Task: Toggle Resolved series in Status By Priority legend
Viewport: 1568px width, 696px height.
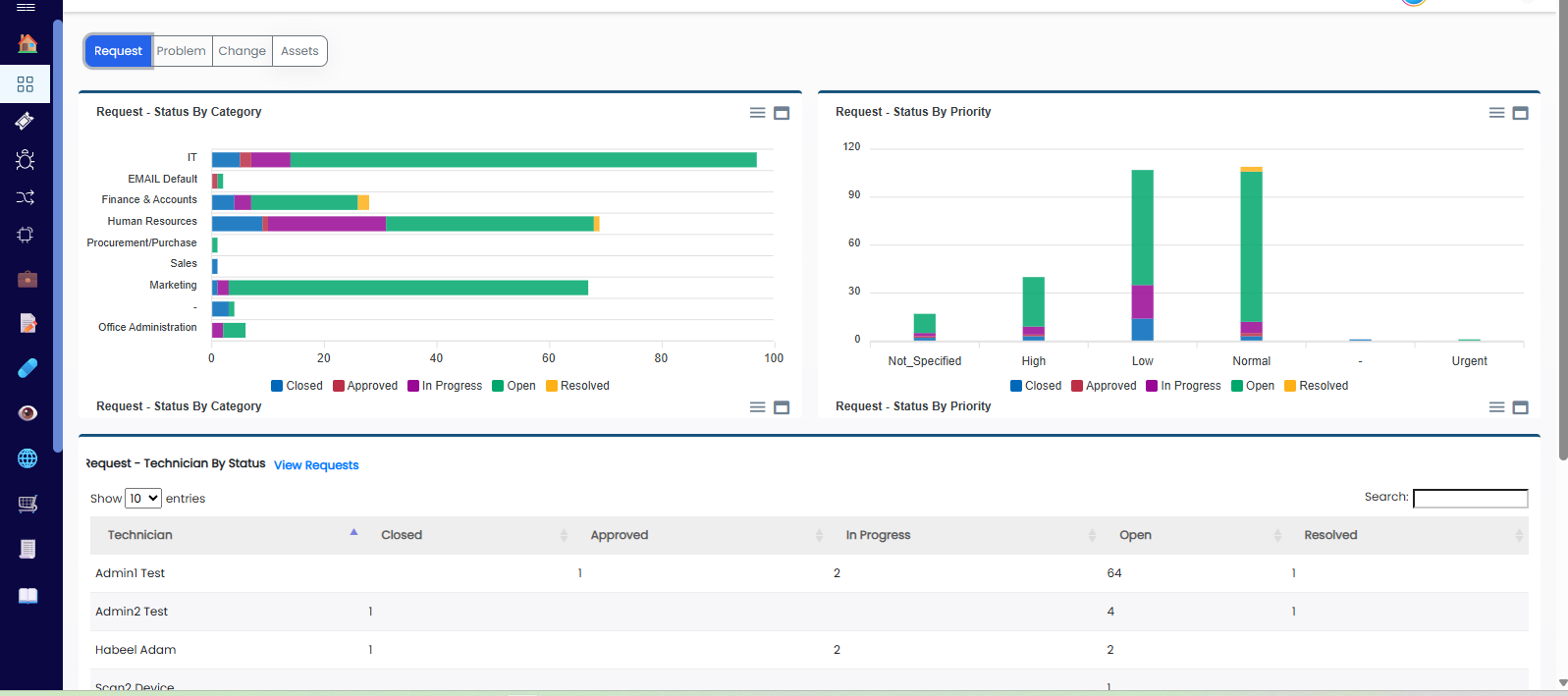Action: click(1317, 386)
